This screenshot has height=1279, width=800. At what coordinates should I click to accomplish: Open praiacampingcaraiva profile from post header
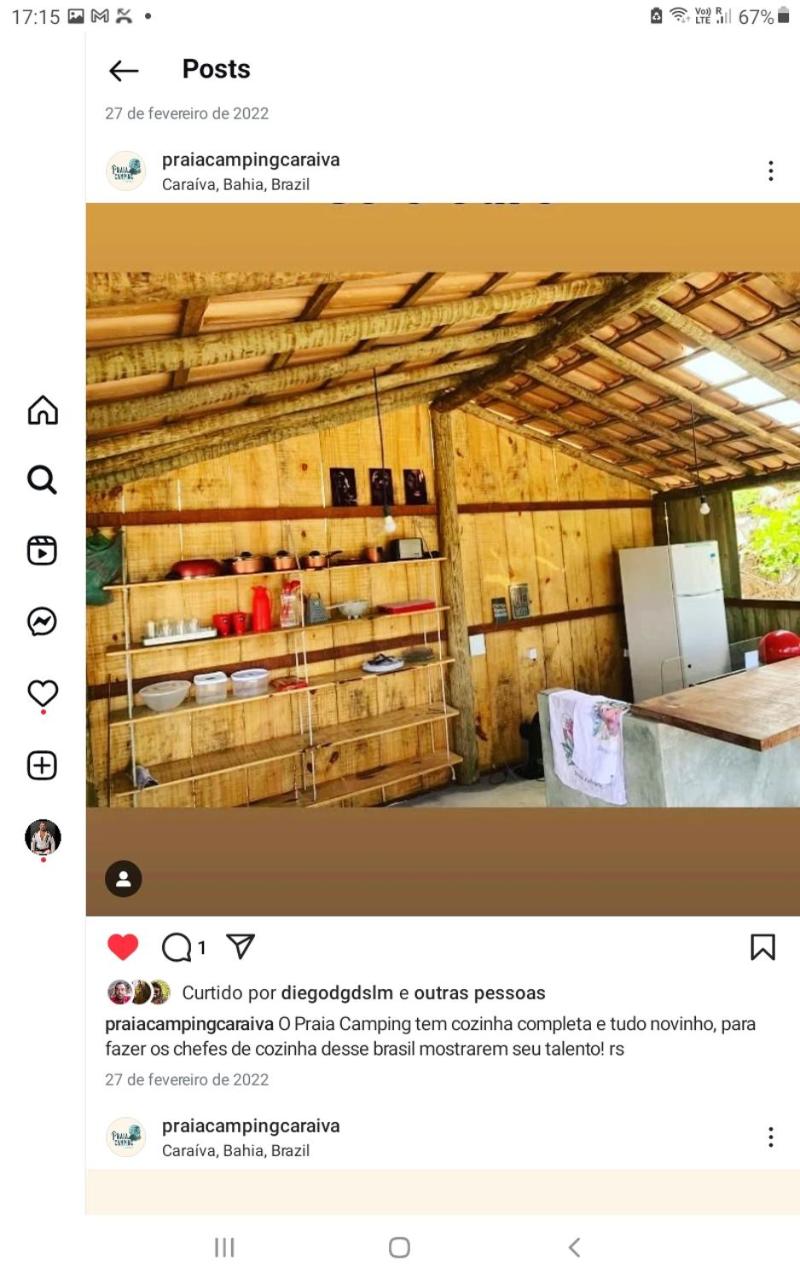click(251, 160)
